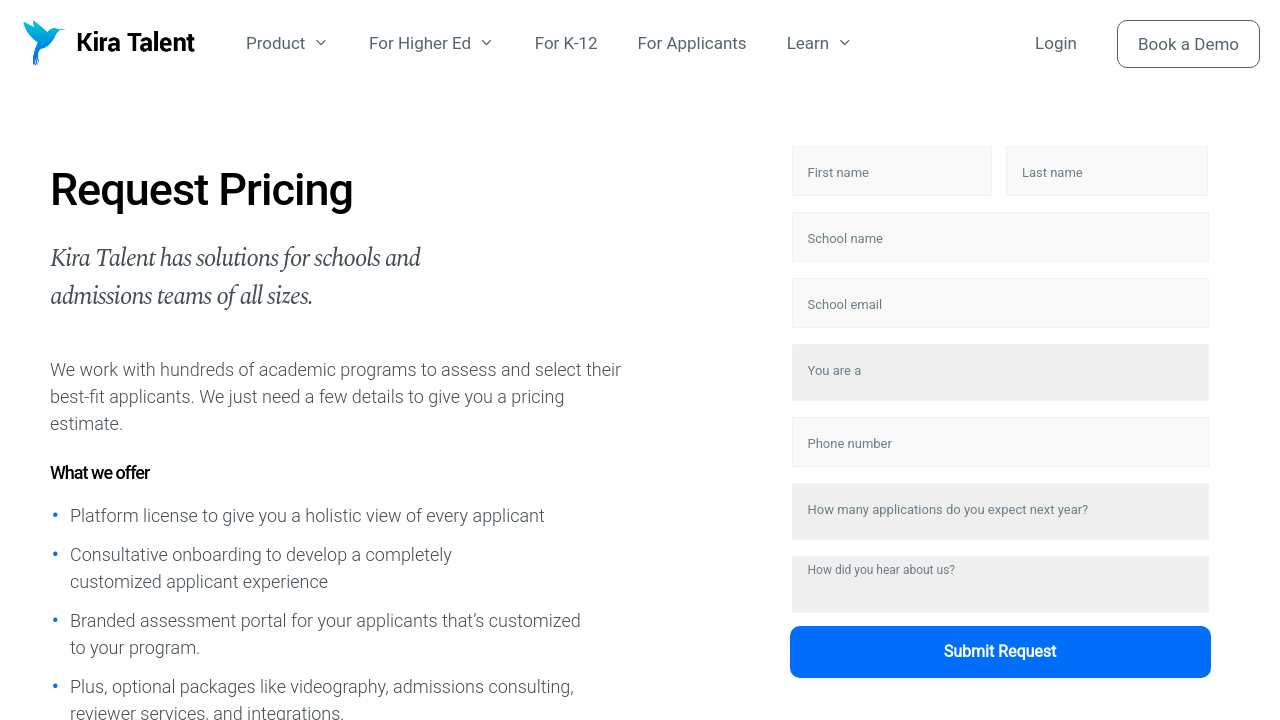The width and height of the screenshot is (1280, 720).
Task: Open the For Higher Ed menu
Action: [420, 43]
